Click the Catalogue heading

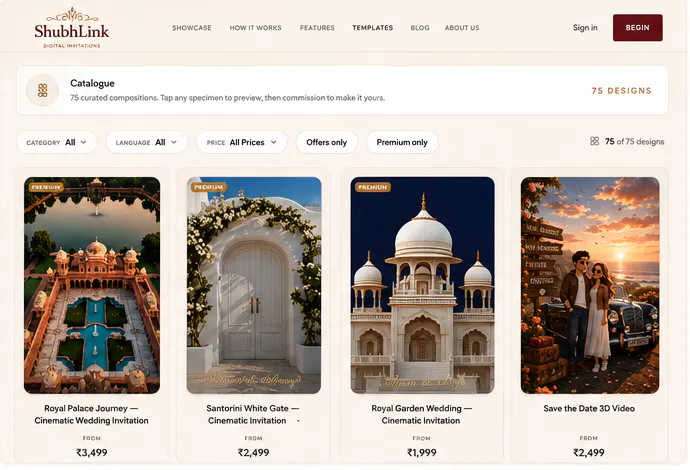click(x=92, y=83)
